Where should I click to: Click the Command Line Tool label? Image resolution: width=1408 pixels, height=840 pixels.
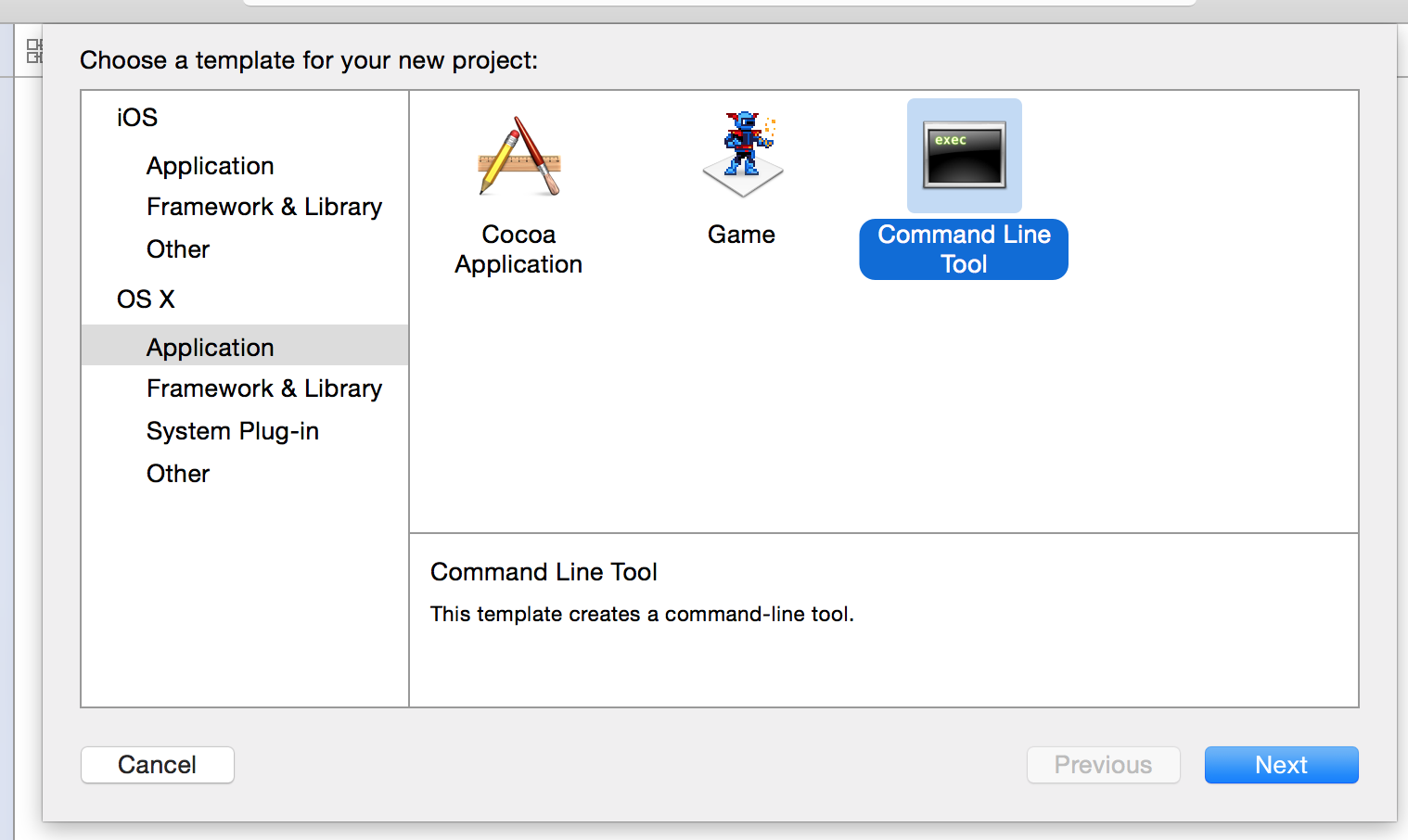coord(964,249)
